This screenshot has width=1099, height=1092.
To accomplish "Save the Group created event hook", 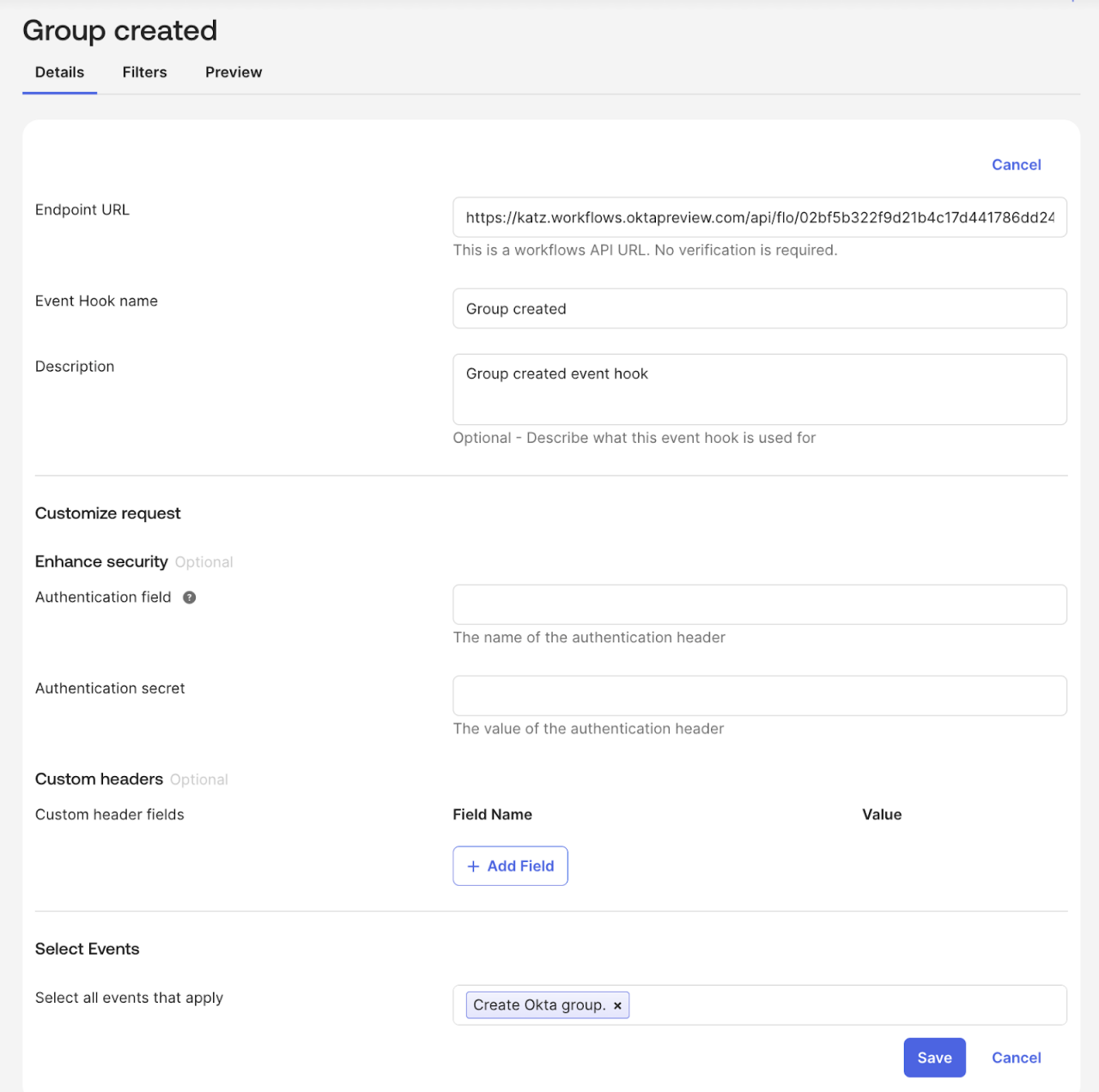I will [x=934, y=1057].
